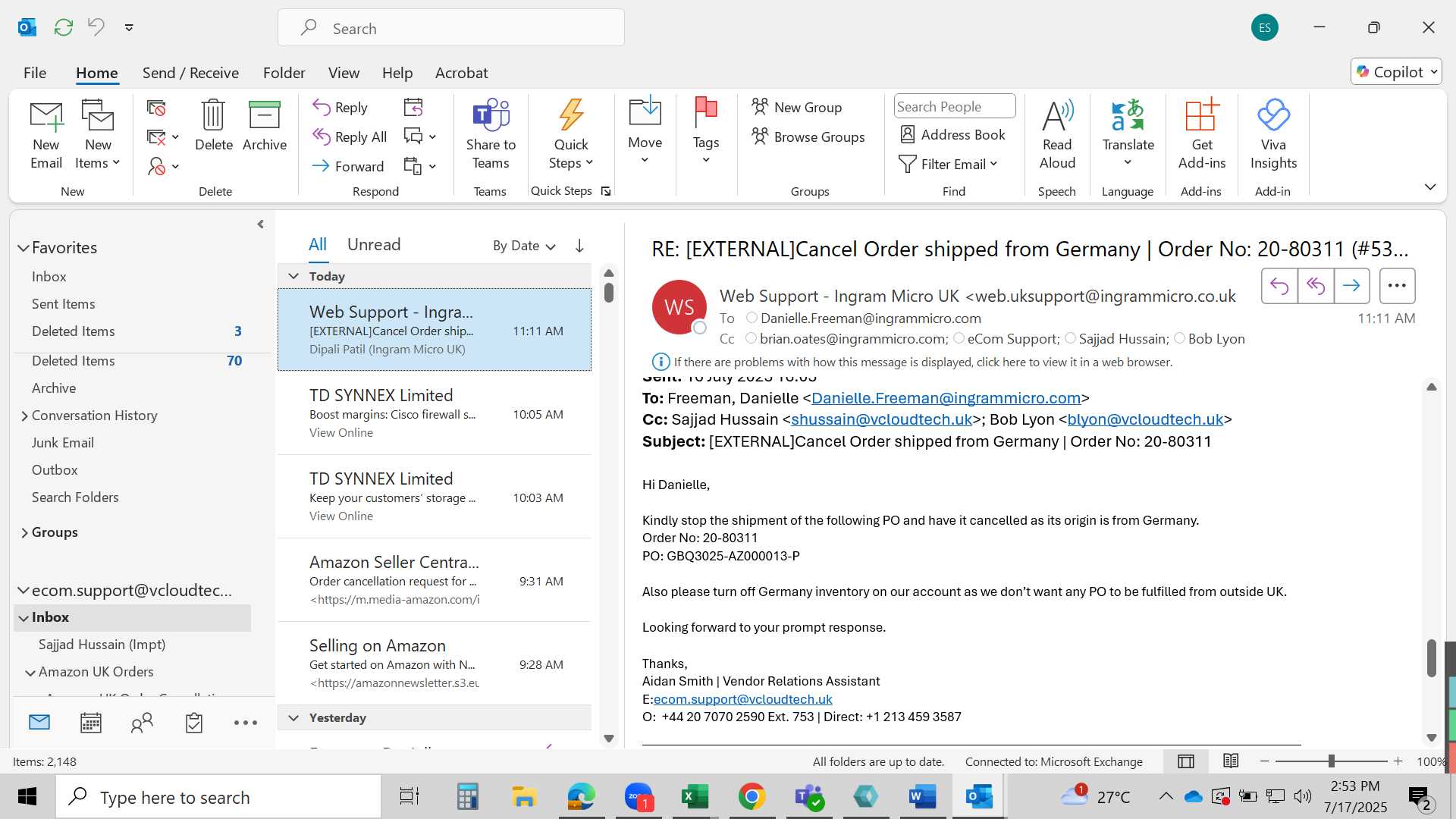The width and height of the screenshot is (1456, 819).
Task: Click the sync Send/Receive icon in title bar
Action: (64, 27)
